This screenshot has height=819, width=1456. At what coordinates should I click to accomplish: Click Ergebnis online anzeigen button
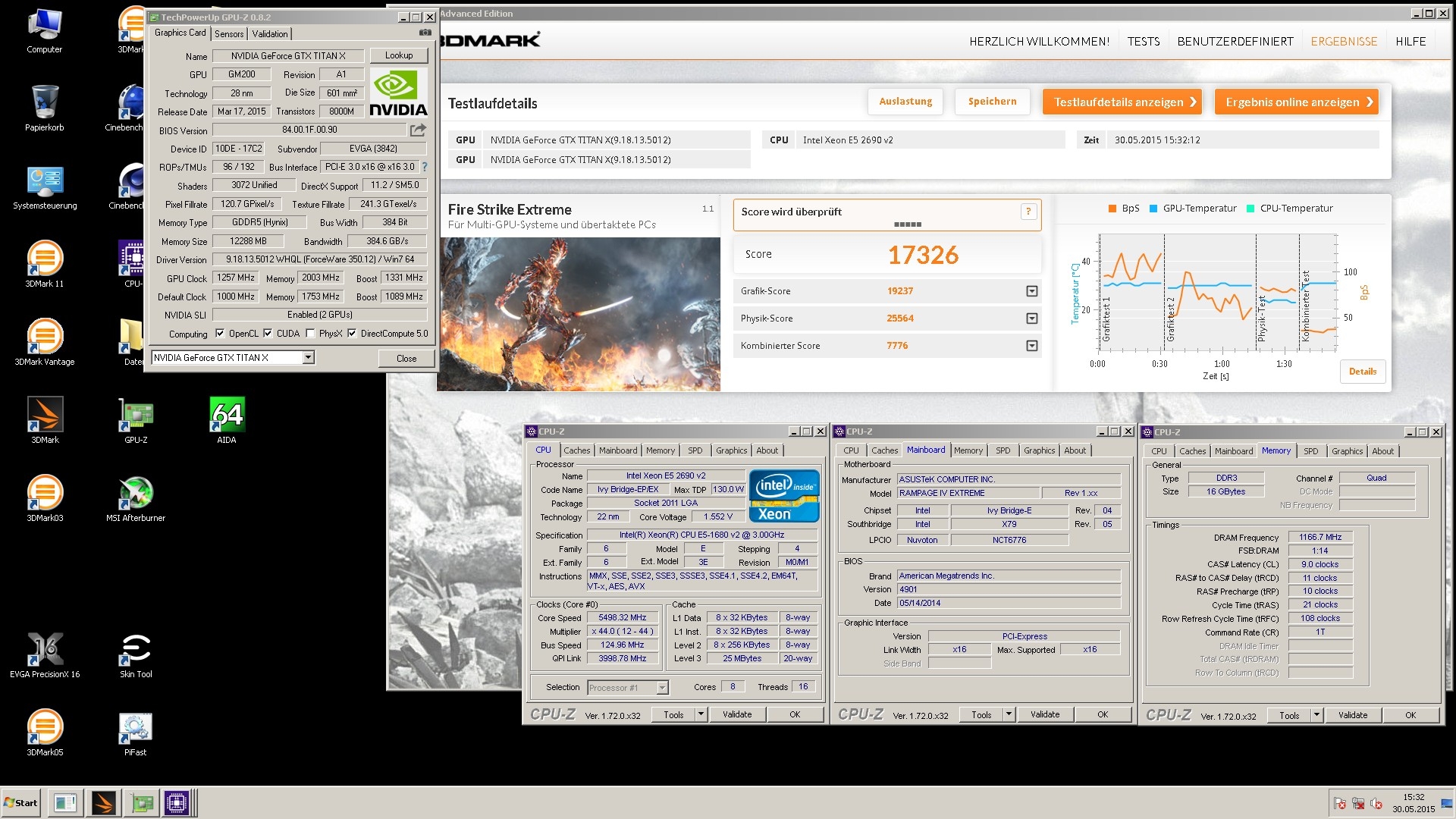(x=1297, y=102)
